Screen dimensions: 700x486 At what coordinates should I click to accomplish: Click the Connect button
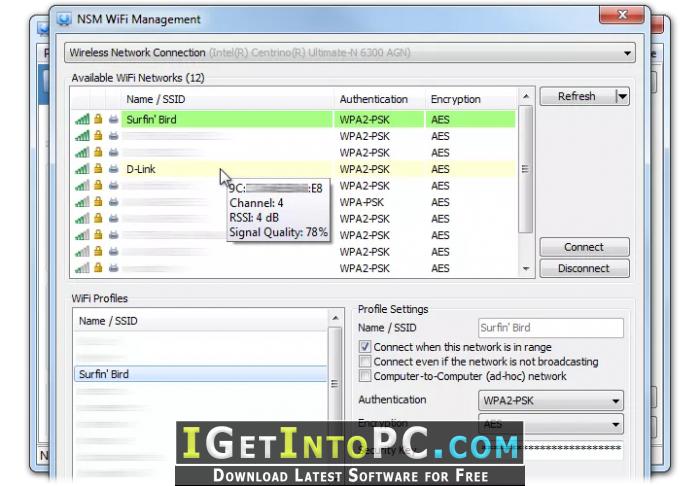tap(584, 247)
